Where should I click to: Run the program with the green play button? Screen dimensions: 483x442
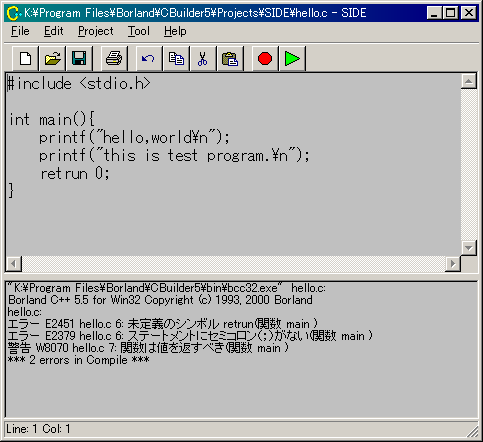[x=292, y=59]
